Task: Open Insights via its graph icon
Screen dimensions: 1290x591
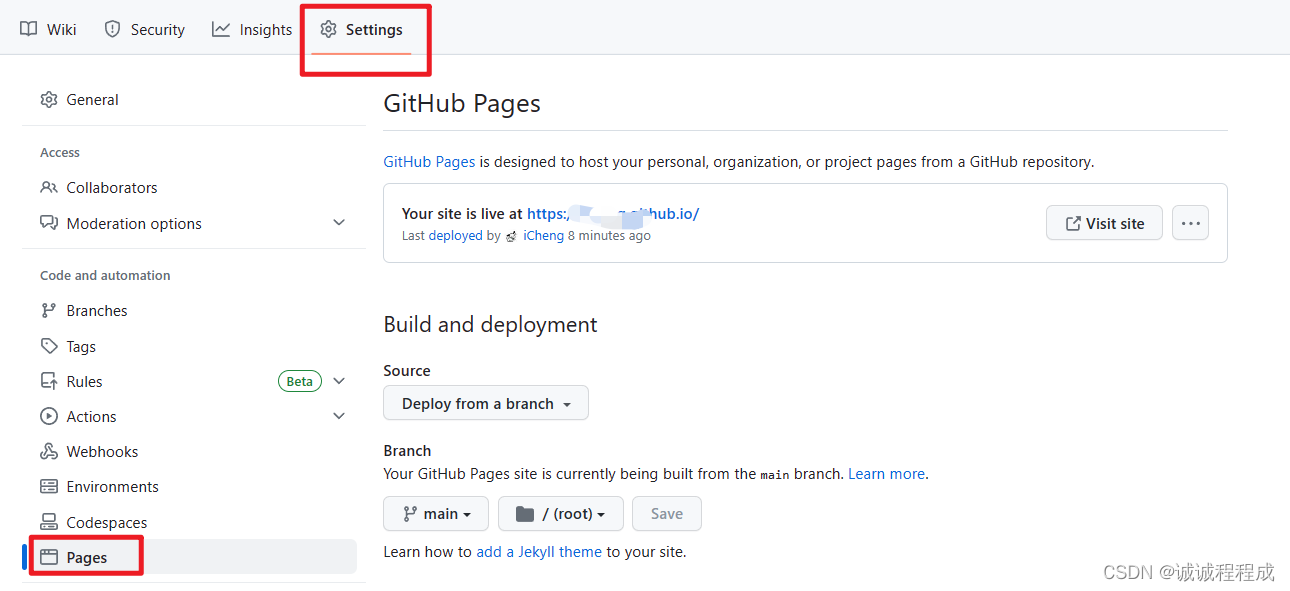Action: (x=221, y=29)
